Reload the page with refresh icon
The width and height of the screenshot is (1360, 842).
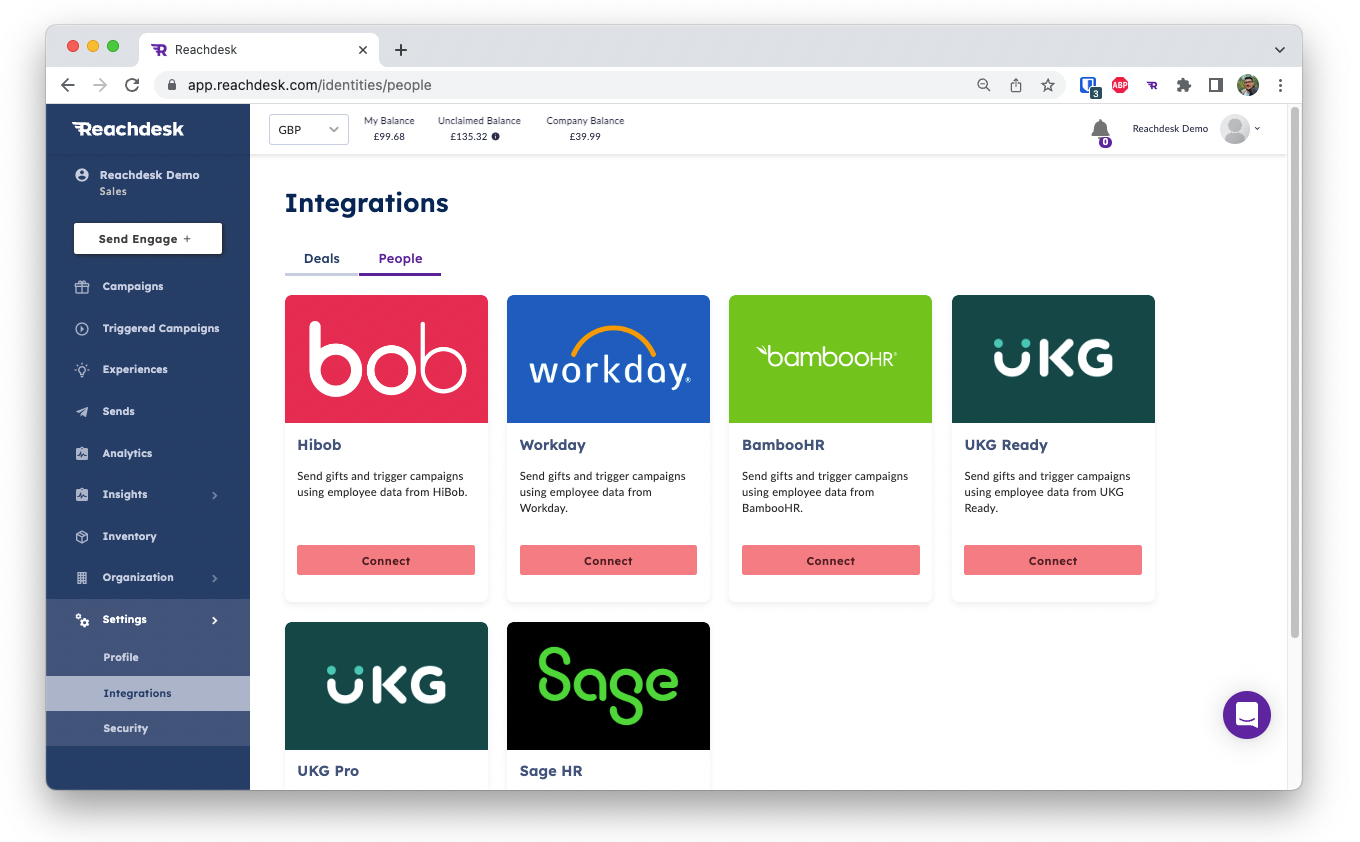coord(132,85)
